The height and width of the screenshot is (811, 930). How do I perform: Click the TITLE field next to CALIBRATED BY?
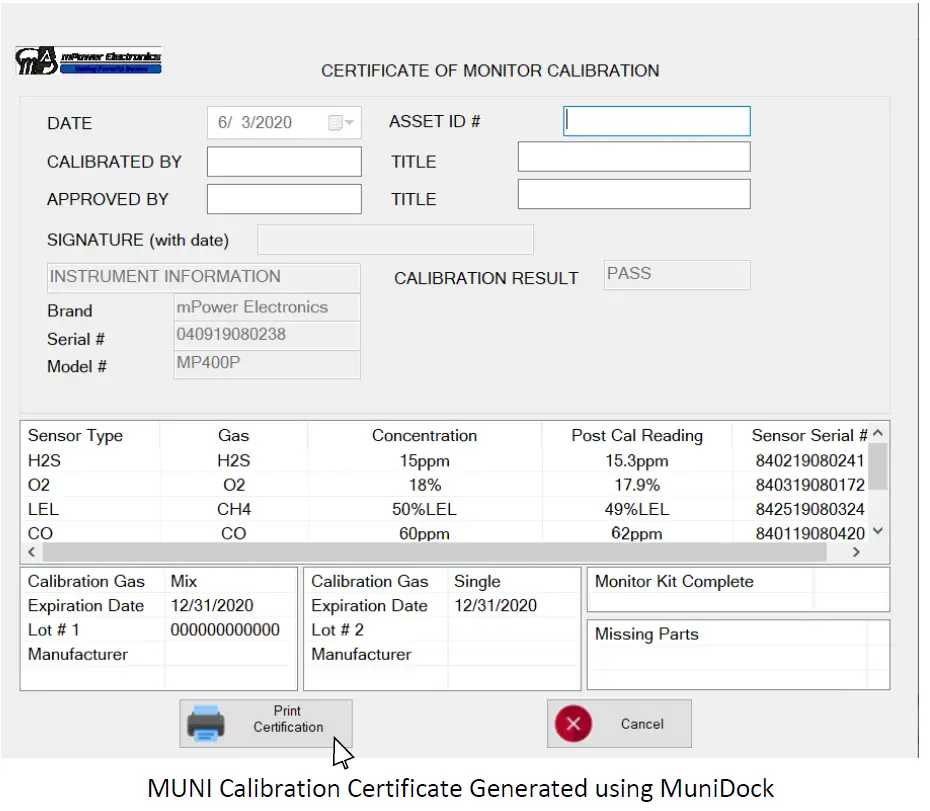pyautogui.click(x=632, y=156)
